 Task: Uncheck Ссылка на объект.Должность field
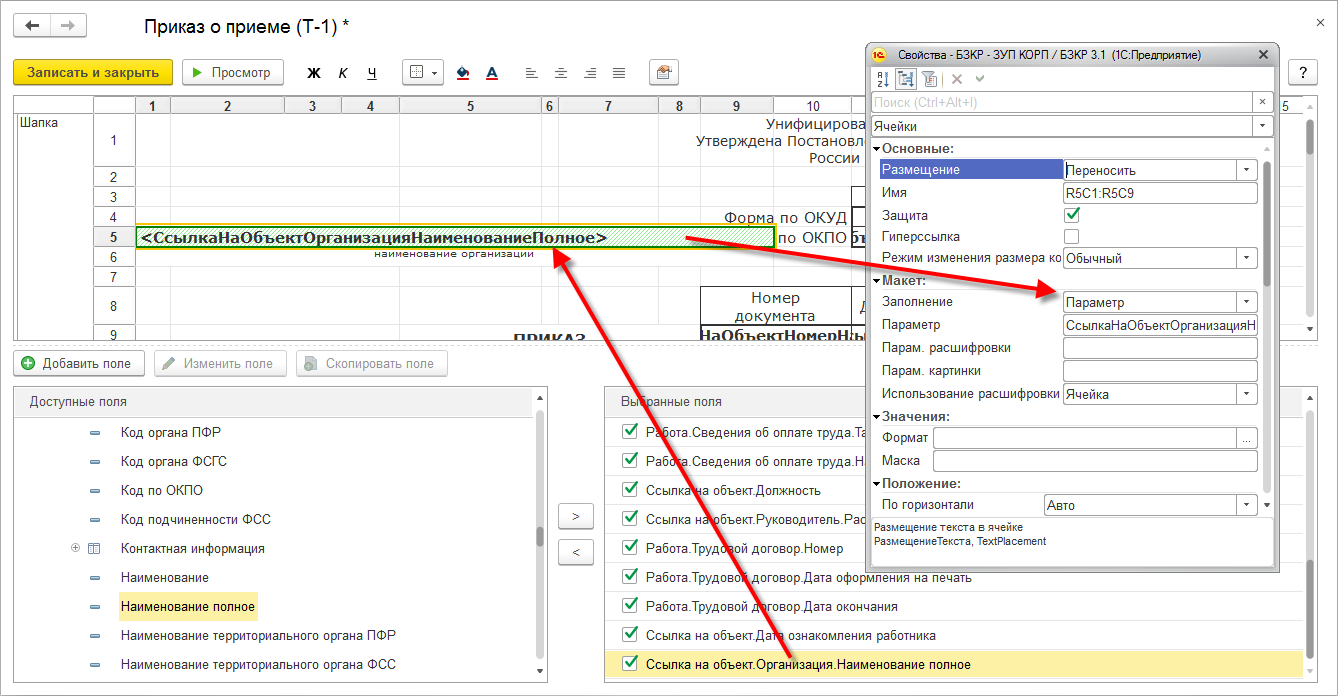(x=630, y=490)
